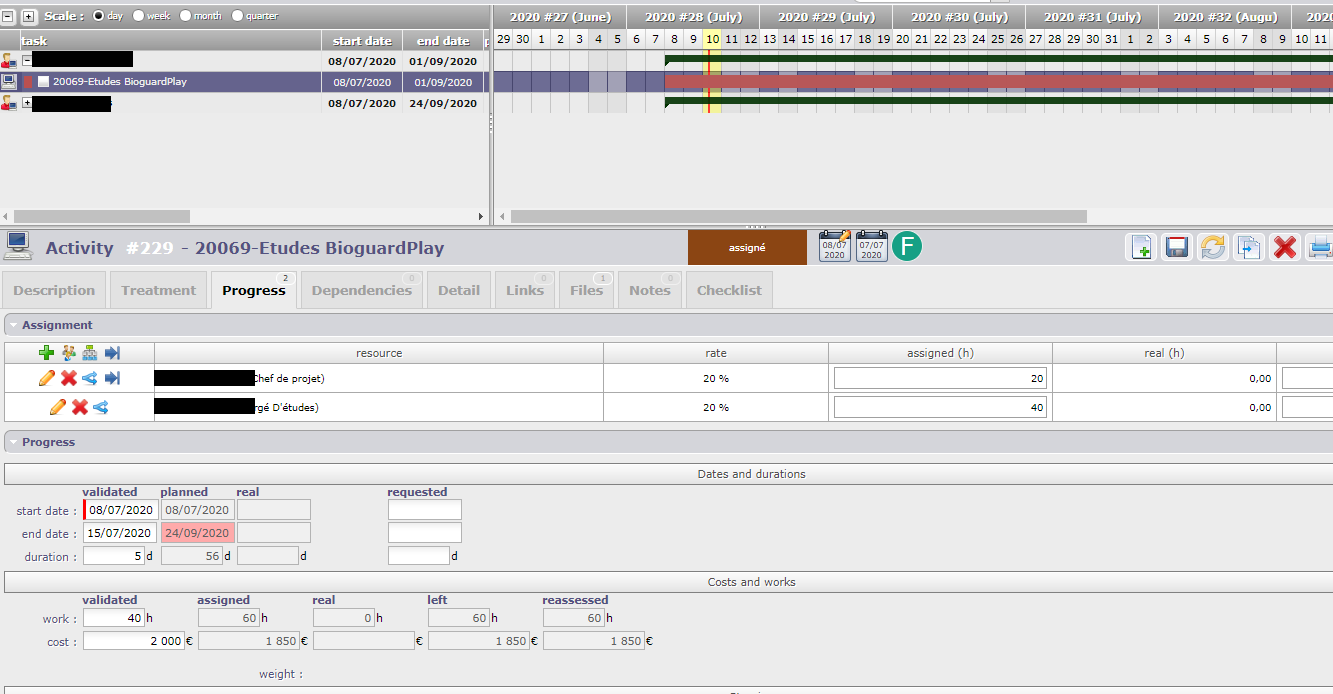
Task: Click the brown assigné status button
Action: coord(747,248)
